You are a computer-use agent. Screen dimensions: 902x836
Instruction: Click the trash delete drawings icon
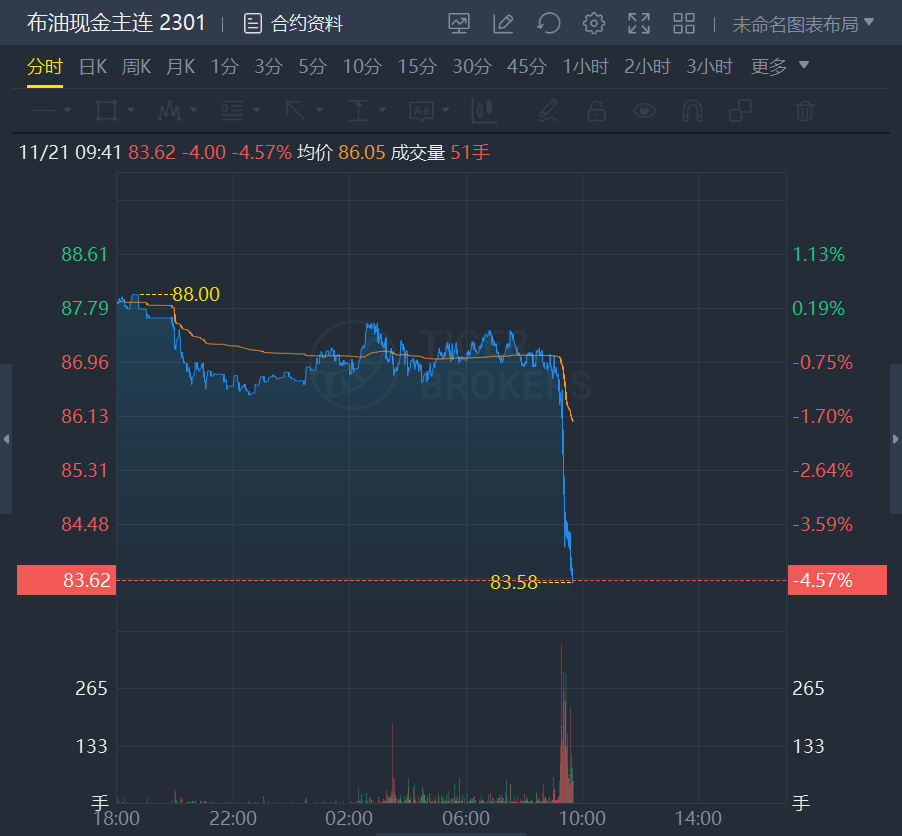click(805, 110)
